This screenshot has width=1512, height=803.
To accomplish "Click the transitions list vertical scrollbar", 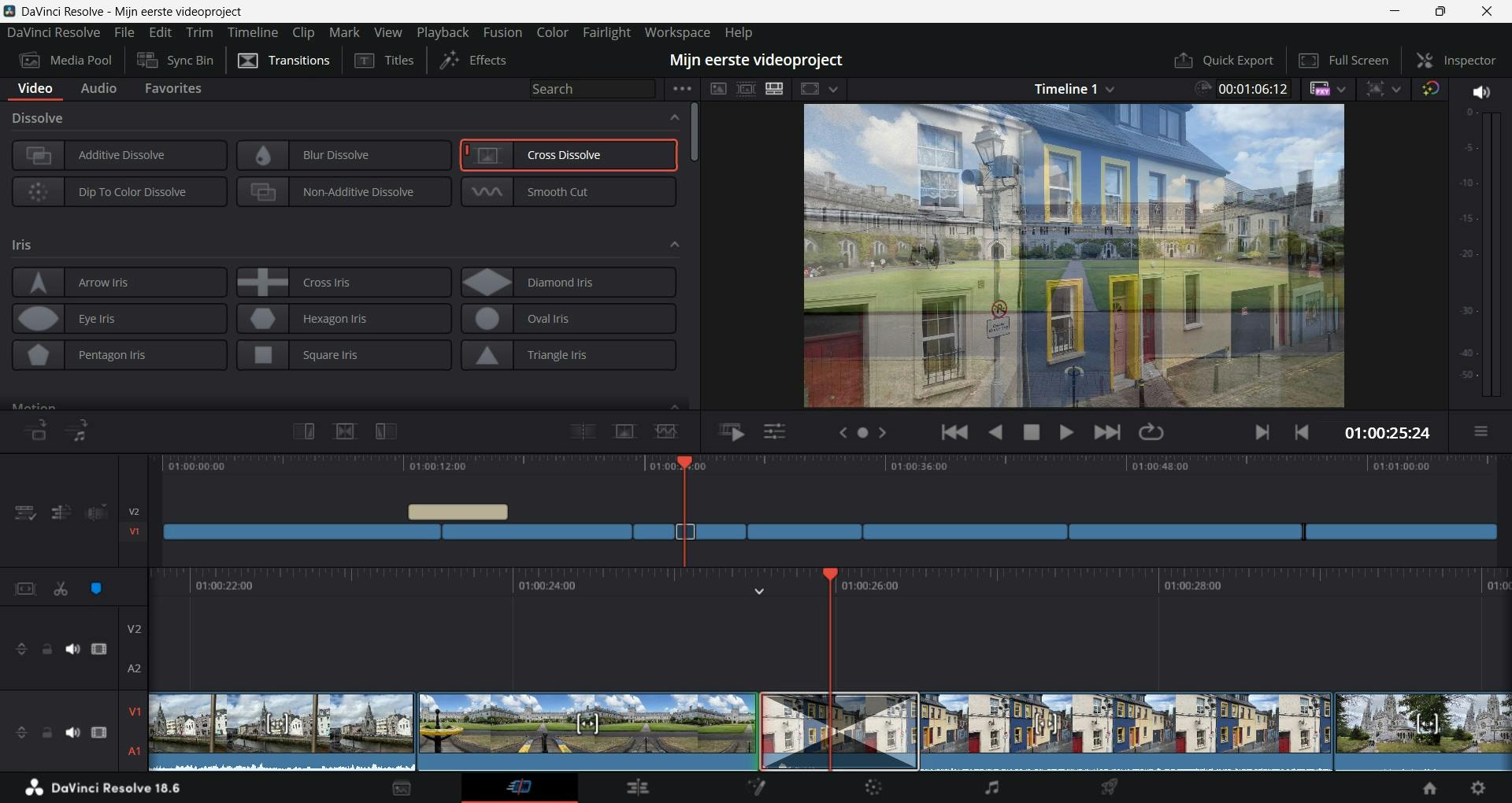I will 694,132.
